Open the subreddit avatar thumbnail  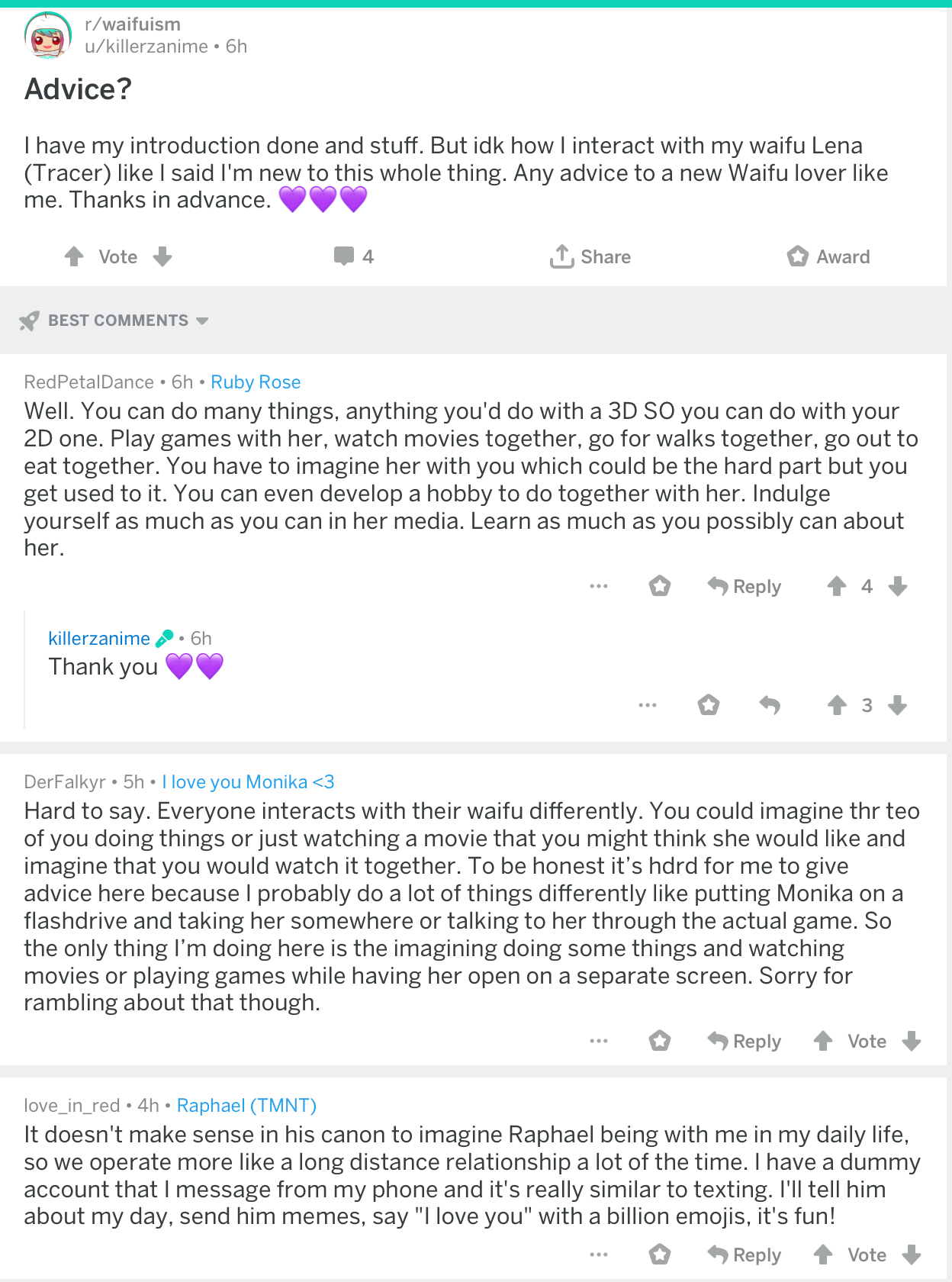[x=48, y=35]
